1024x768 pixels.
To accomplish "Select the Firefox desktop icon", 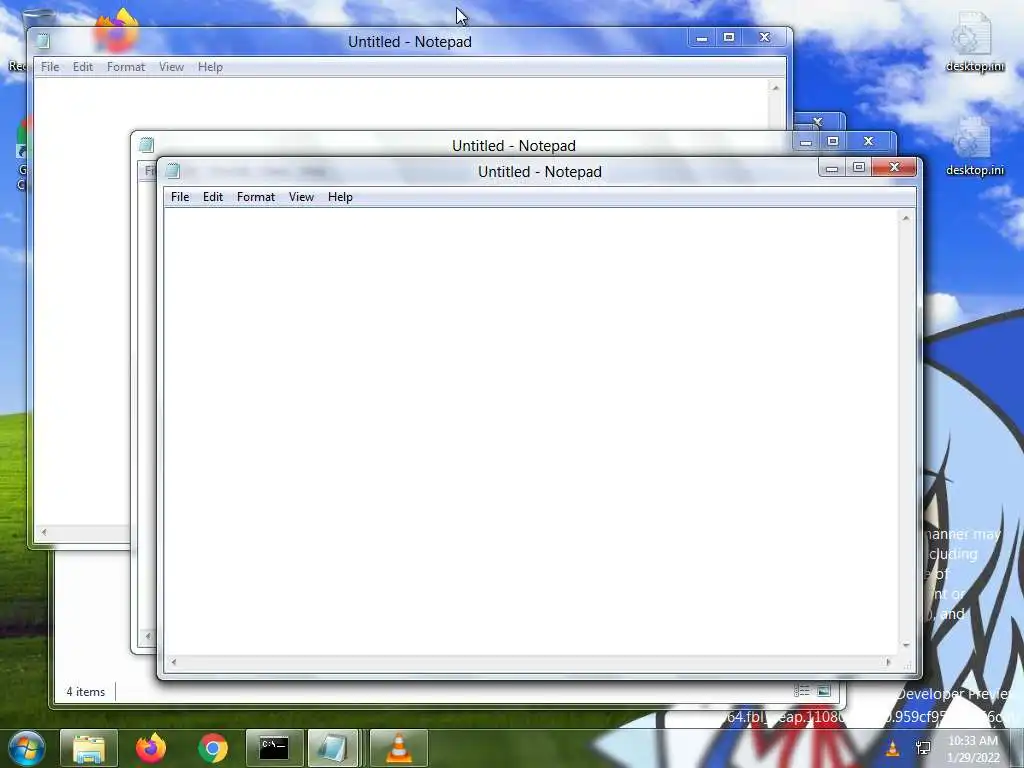I will click(118, 29).
